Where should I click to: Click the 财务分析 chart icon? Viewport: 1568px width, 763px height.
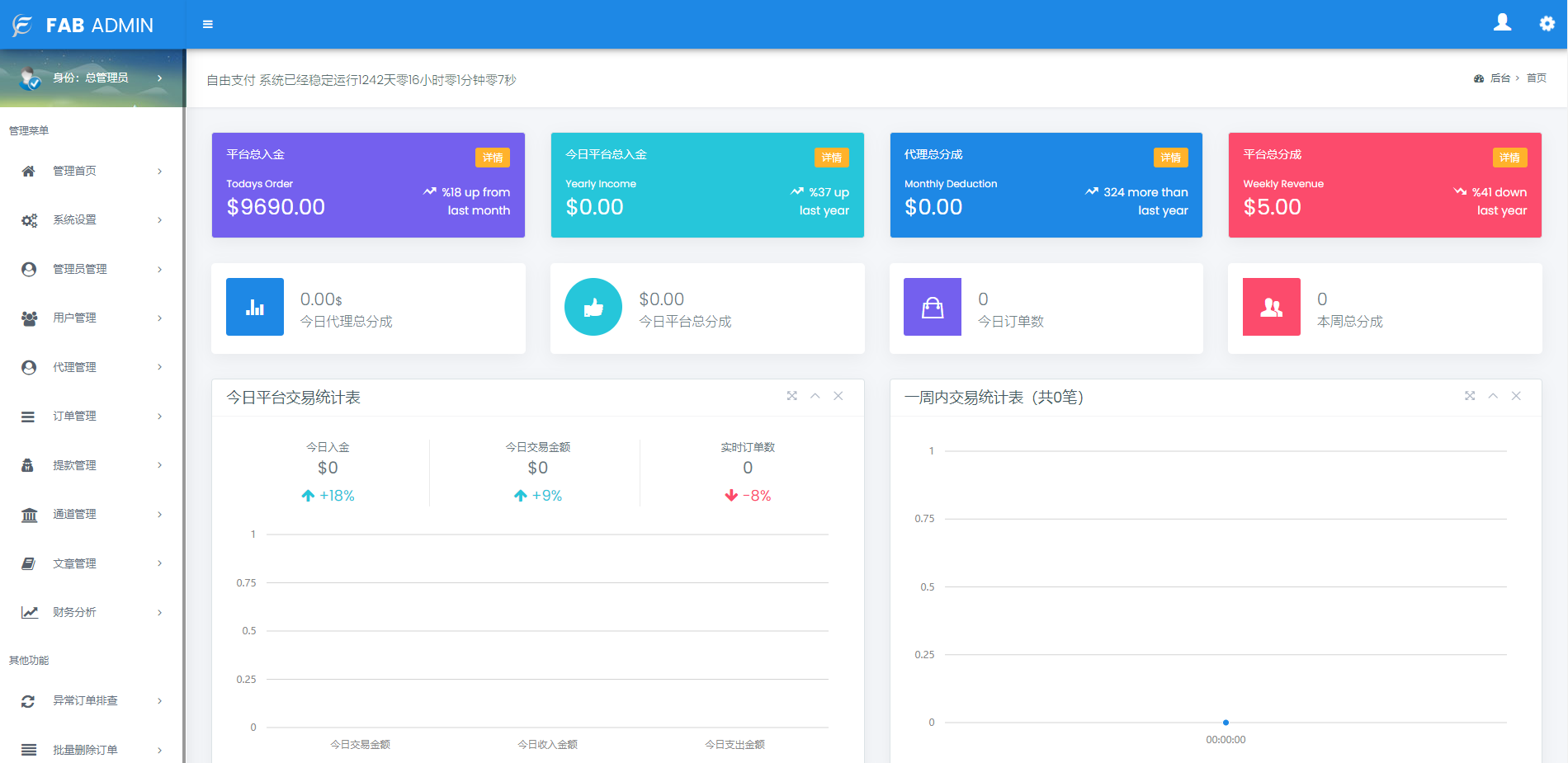[30, 613]
